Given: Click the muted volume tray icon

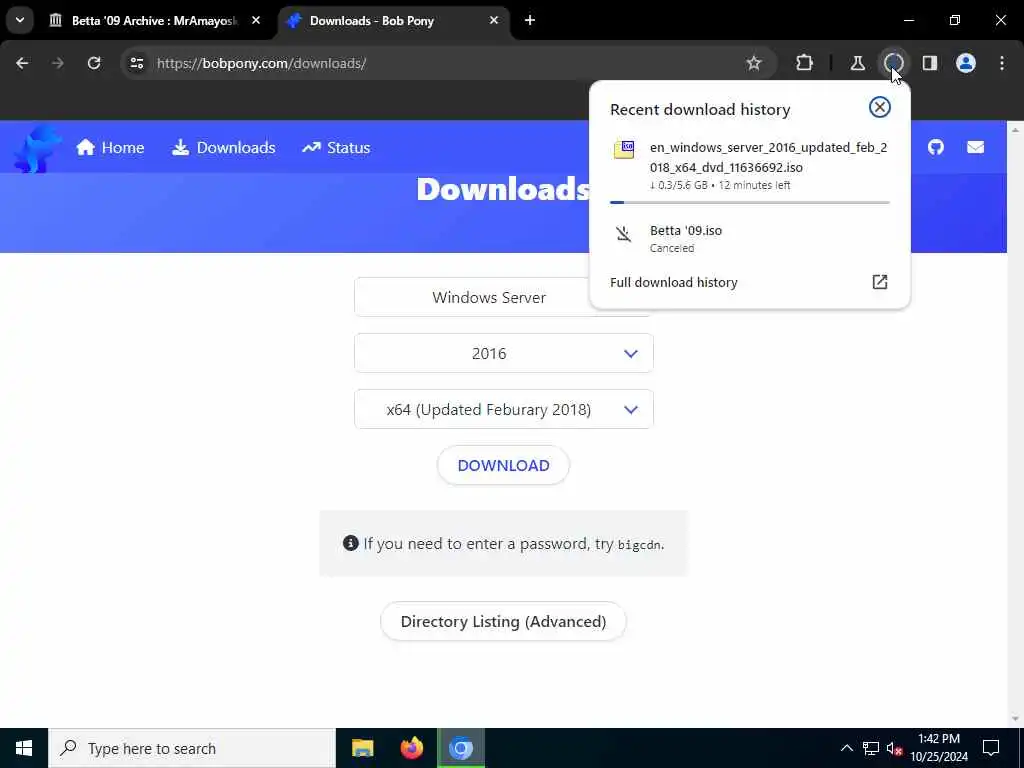Looking at the screenshot, I should (x=895, y=748).
